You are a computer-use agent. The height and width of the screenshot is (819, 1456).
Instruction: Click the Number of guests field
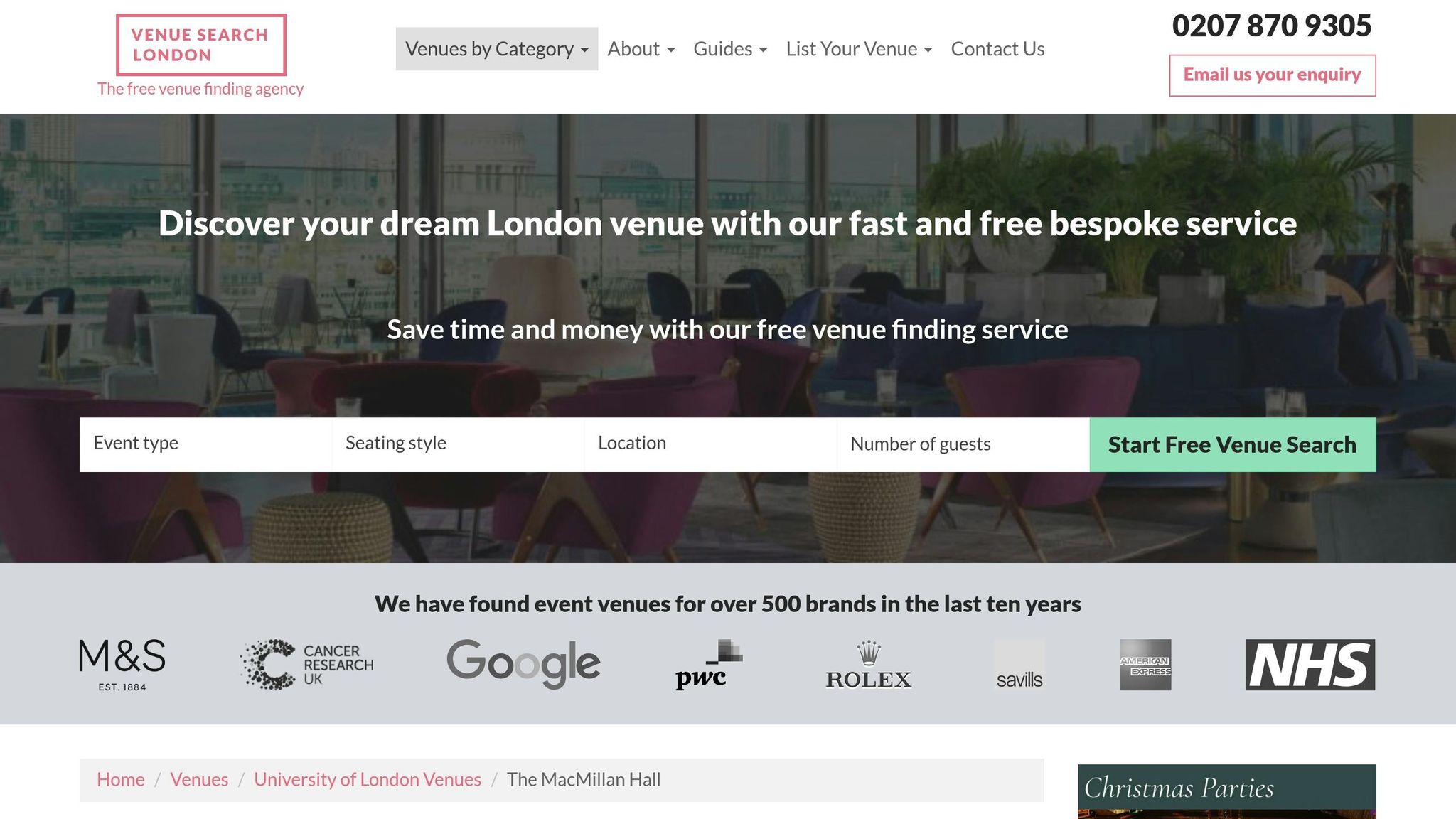coord(963,444)
